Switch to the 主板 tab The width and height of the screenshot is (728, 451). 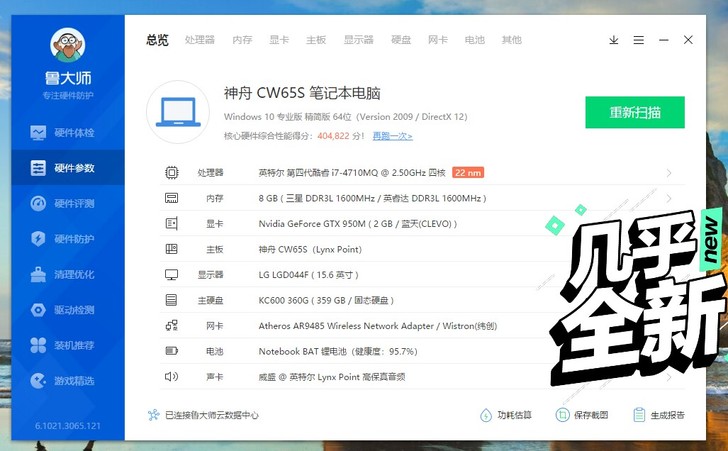(316, 40)
